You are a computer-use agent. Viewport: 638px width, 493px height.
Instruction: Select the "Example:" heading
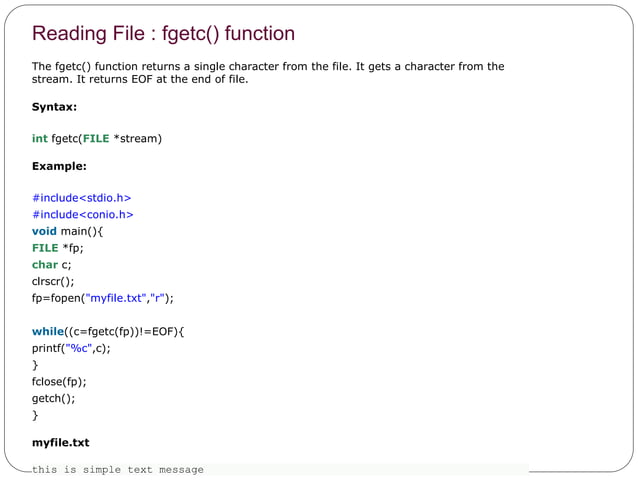point(58,166)
